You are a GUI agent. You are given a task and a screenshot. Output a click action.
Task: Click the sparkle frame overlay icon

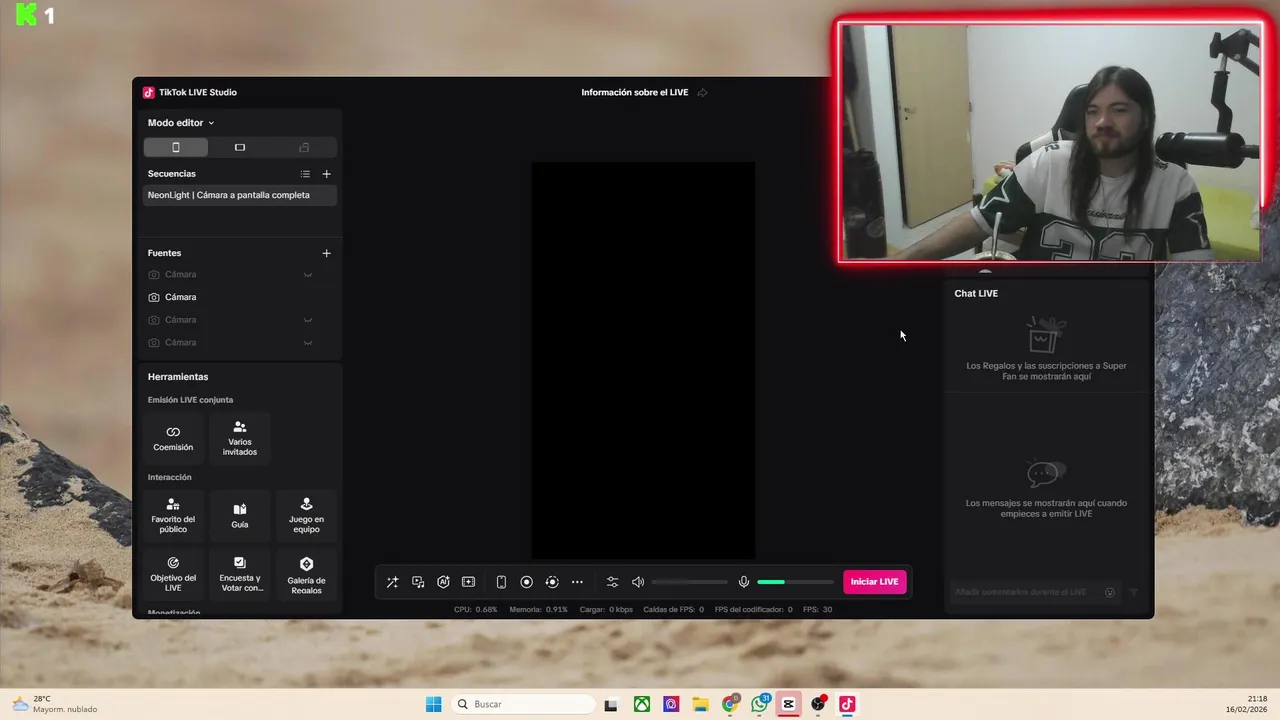(x=468, y=582)
